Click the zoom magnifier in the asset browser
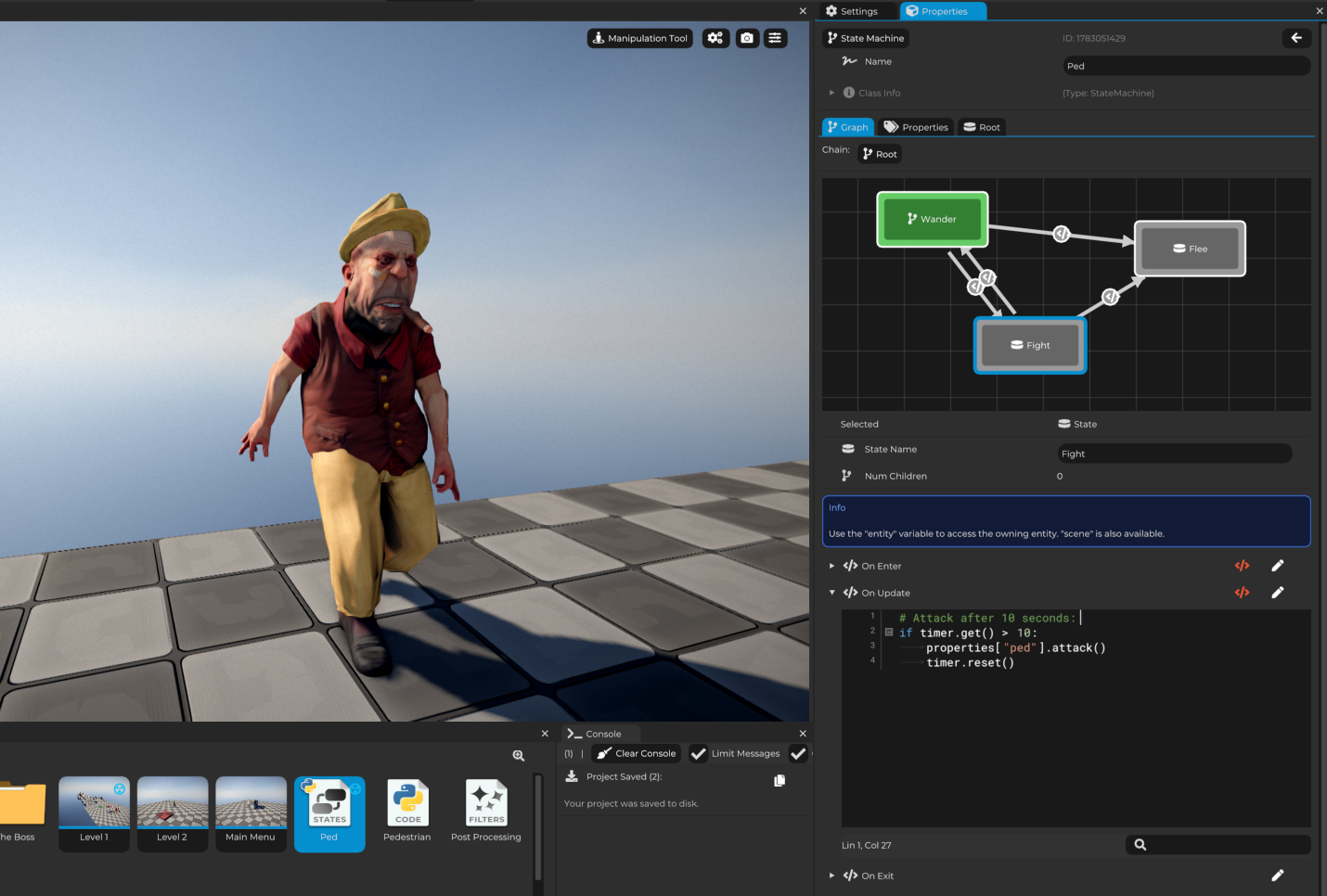 [518, 755]
